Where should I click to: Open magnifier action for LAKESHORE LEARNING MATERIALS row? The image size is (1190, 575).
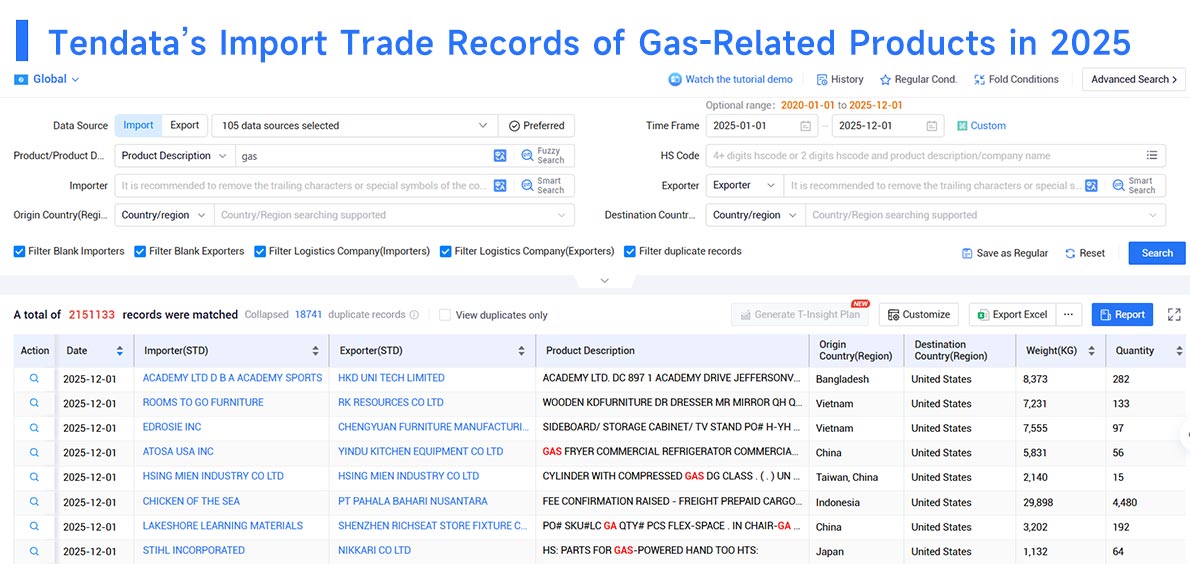pyautogui.click(x=34, y=526)
